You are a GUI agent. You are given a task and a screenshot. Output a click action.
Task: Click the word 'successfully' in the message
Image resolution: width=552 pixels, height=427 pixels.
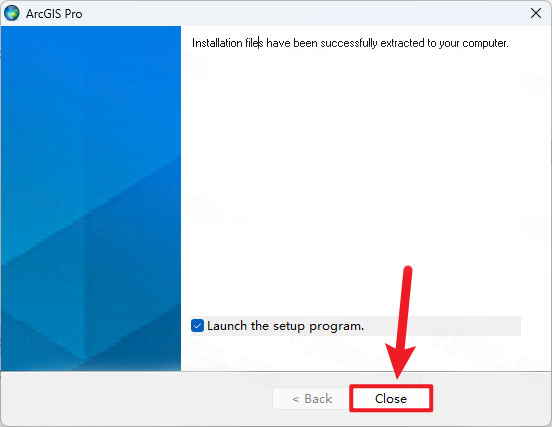(x=349, y=43)
